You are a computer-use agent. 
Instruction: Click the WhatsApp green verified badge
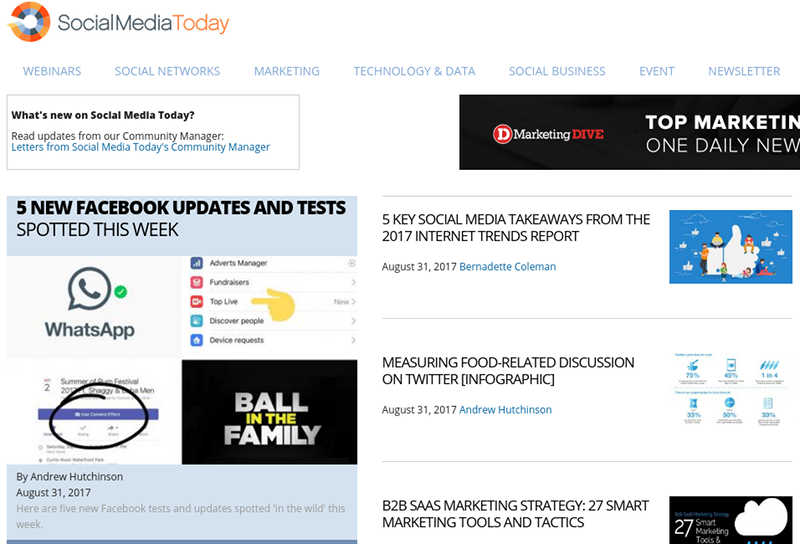(x=121, y=292)
